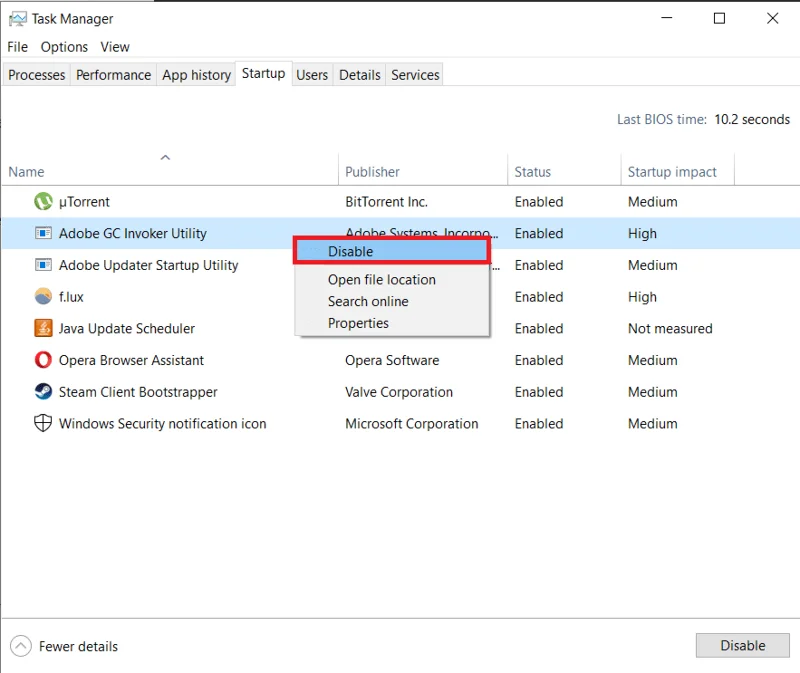This screenshot has width=800, height=673.
Task: Click the High impact cell for f.lux
Action: click(x=642, y=297)
